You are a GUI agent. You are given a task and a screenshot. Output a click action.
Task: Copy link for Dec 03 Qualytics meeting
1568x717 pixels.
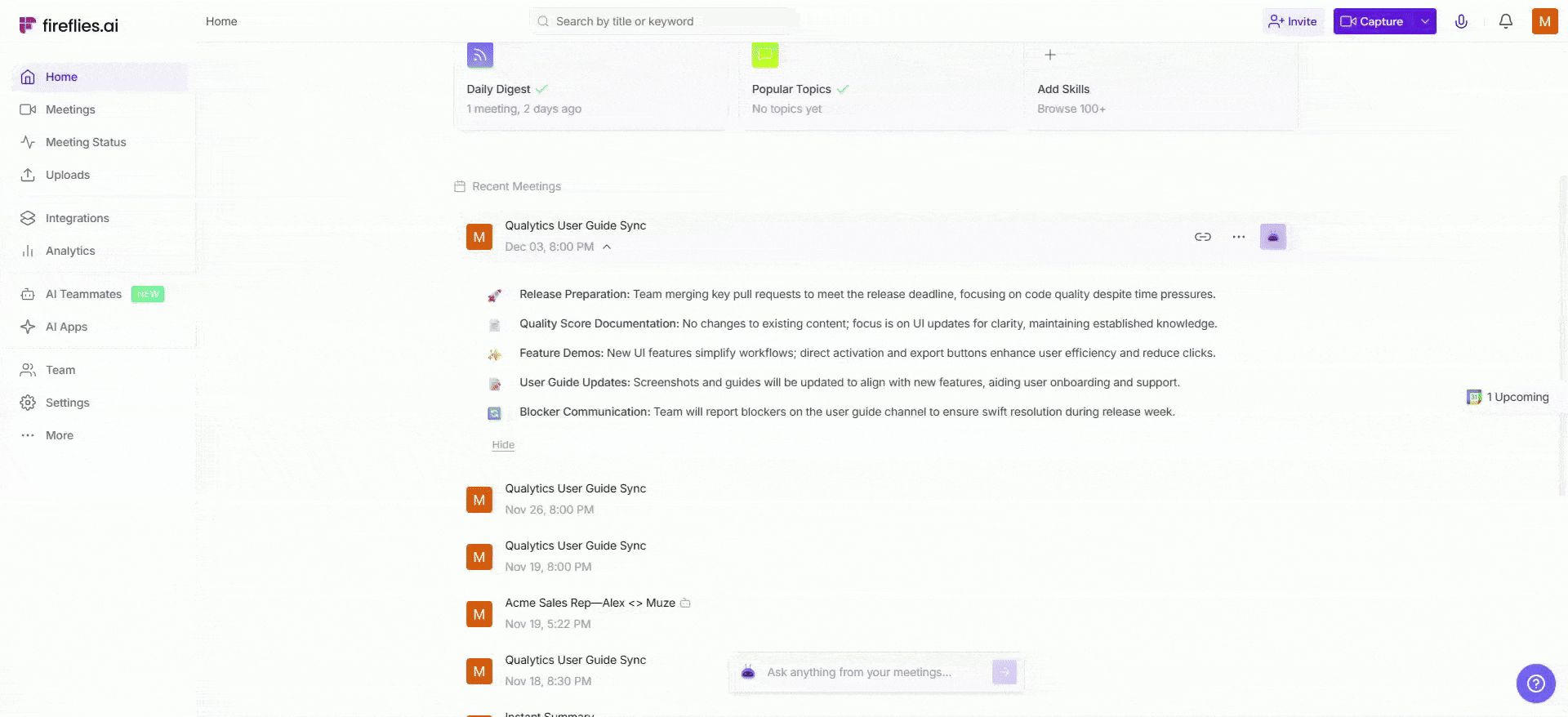pos(1203,237)
